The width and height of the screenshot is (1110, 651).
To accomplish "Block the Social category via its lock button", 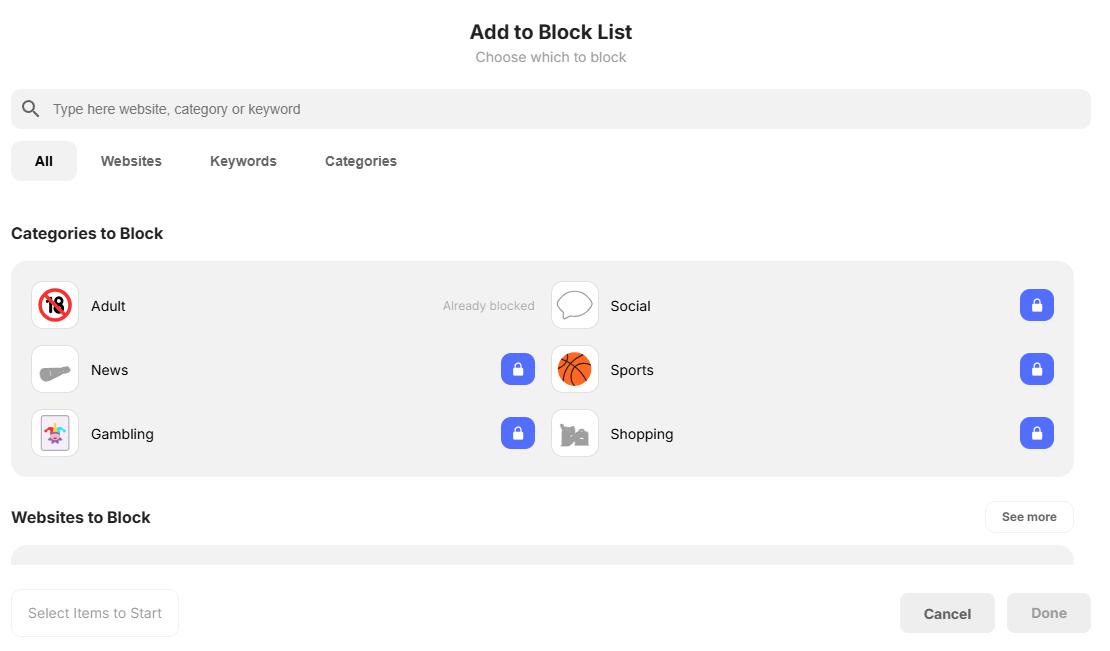I will pyautogui.click(x=1037, y=305).
